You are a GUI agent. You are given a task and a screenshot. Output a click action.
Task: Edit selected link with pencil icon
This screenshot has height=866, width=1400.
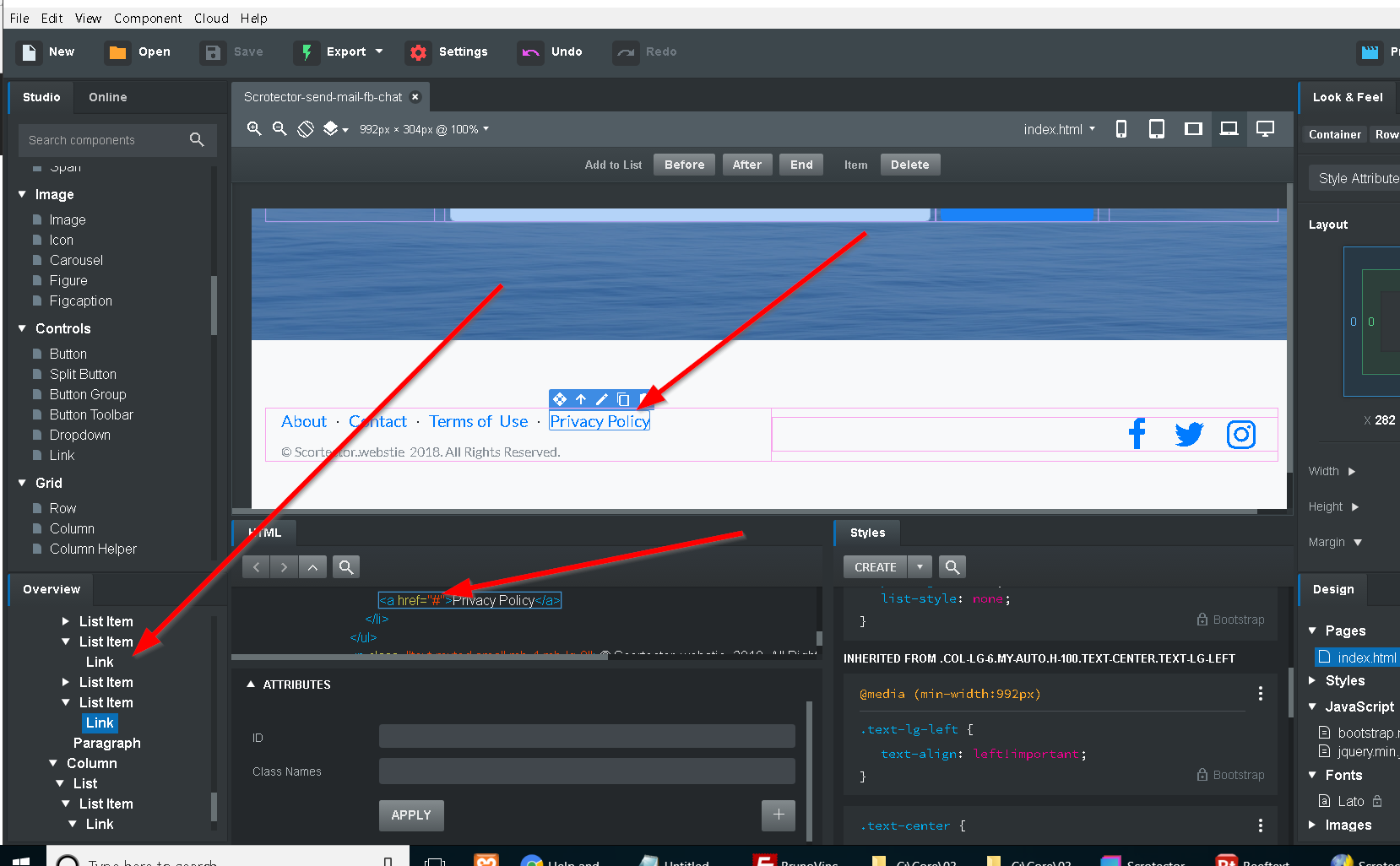click(602, 399)
